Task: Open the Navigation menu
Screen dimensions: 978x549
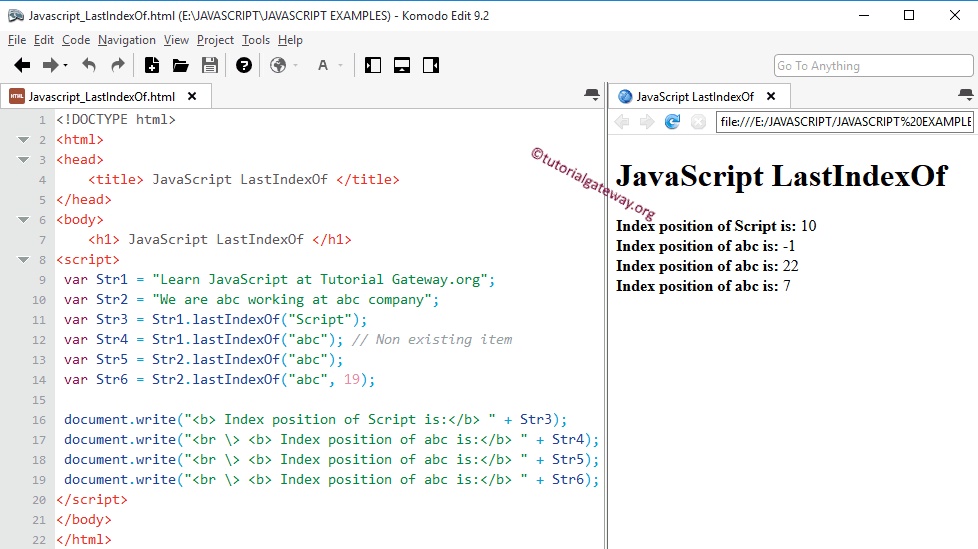Action: coord(127,40)
